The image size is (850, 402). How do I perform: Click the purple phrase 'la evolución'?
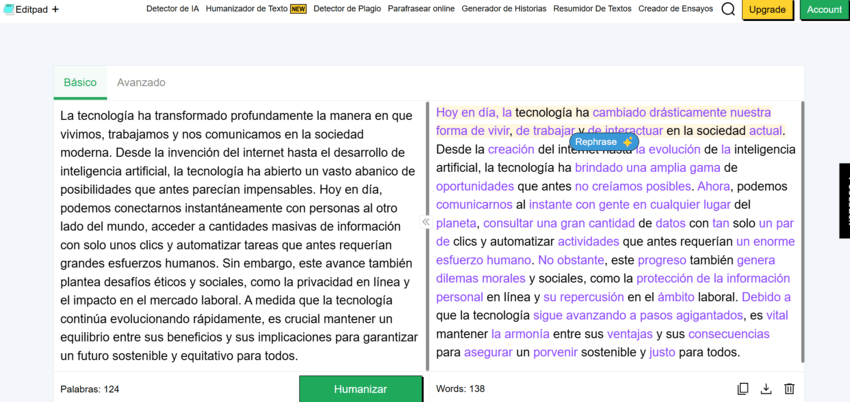668,150
